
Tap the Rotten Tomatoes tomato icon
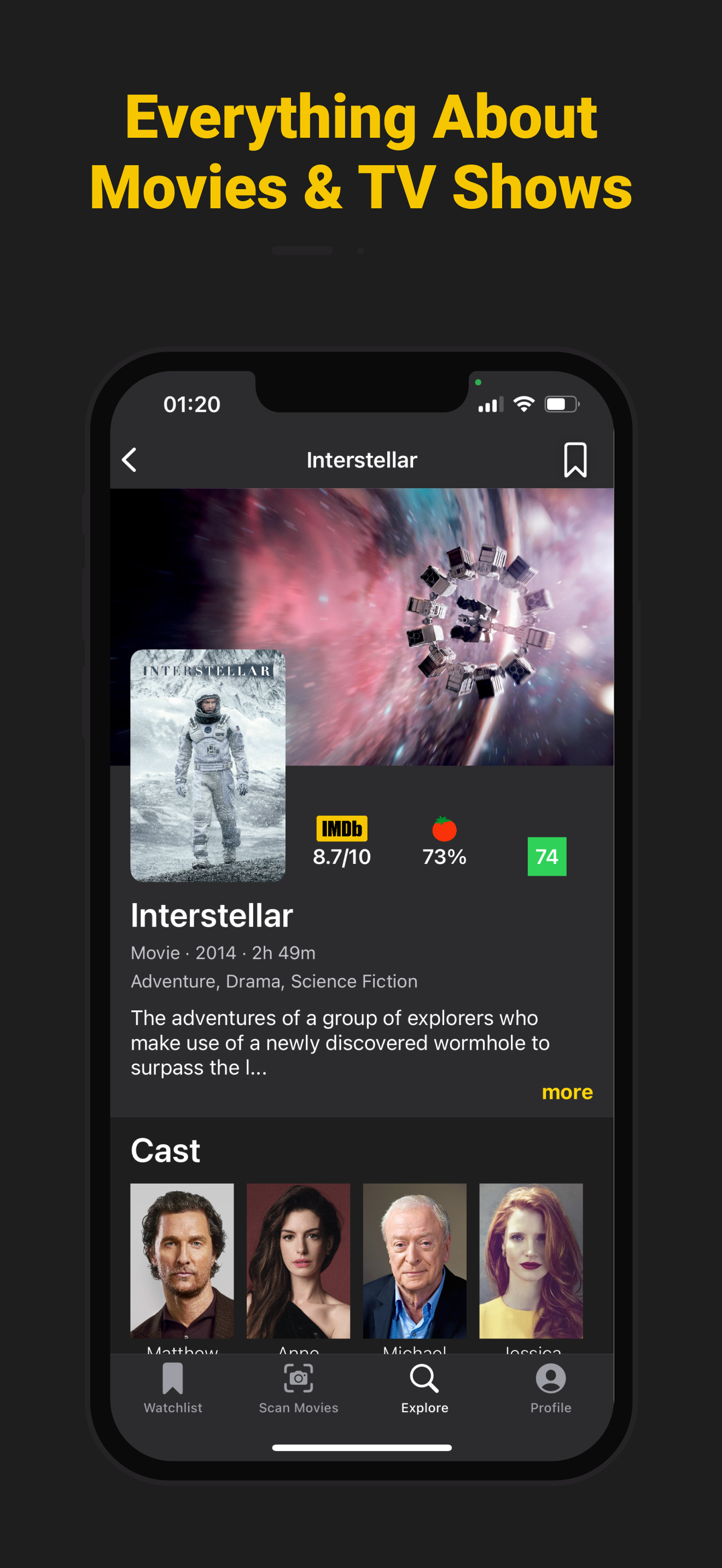coord(444,828)
